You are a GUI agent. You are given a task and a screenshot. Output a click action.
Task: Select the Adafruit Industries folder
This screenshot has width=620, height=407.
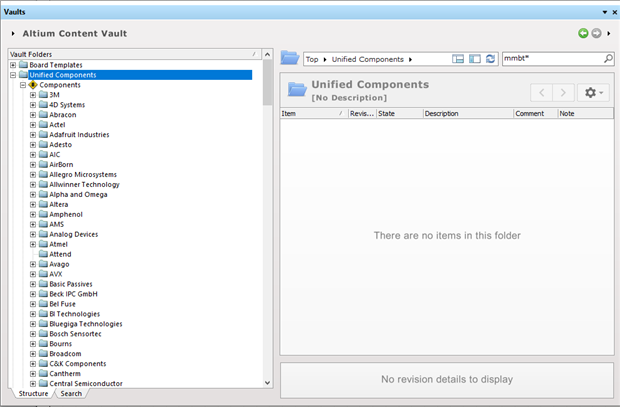pyautogui.click(x=79, y=134)
